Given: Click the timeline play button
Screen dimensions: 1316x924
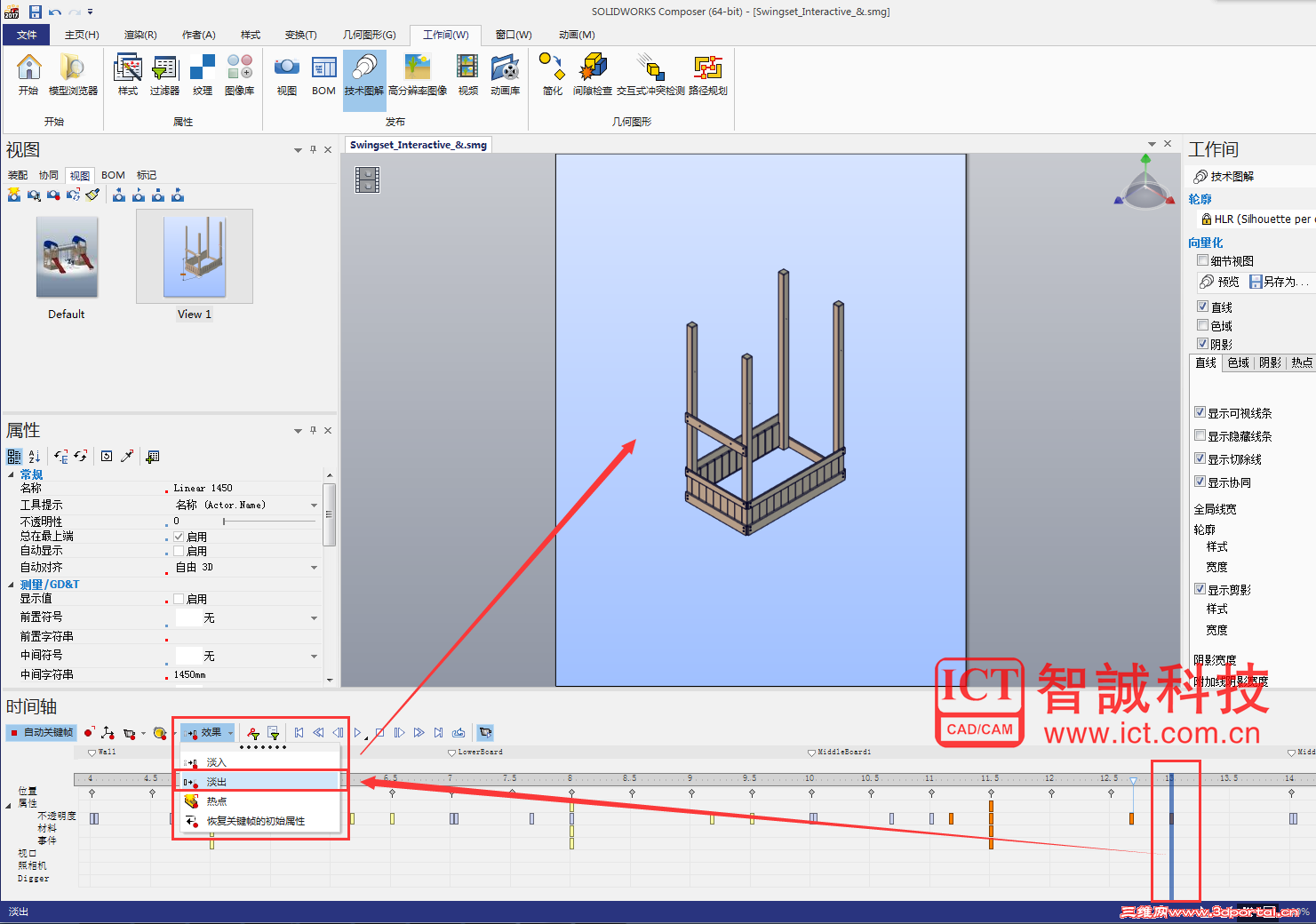Looking at the screenshot, I should click(358, 733).
